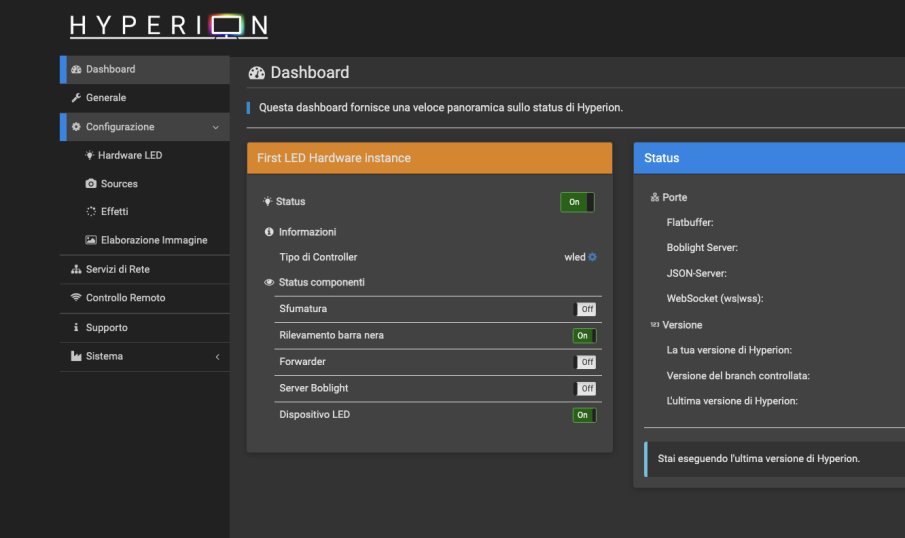This screenshot has width=905, height=538.
Task: Click the gear icon next to wled
Action: pos(593,257)
